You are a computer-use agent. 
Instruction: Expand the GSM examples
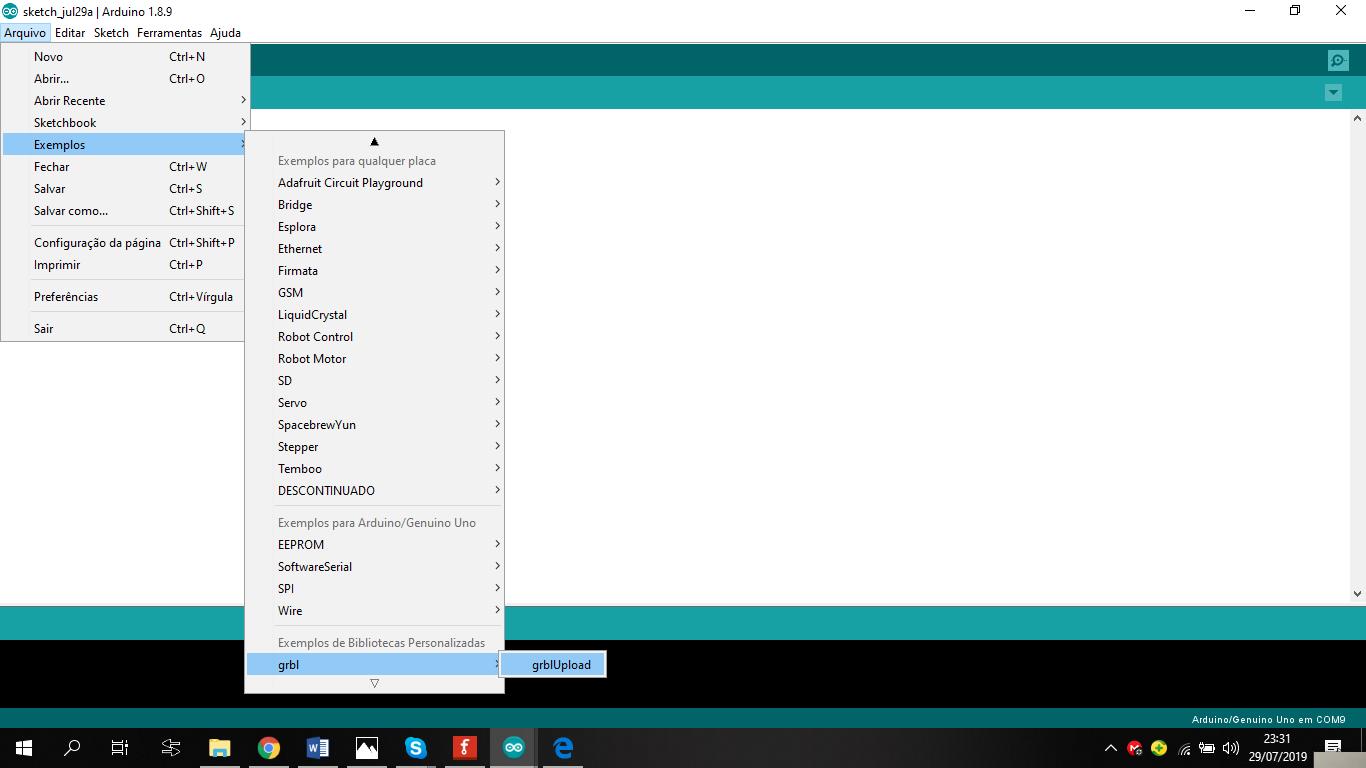[x=374, y=293]
